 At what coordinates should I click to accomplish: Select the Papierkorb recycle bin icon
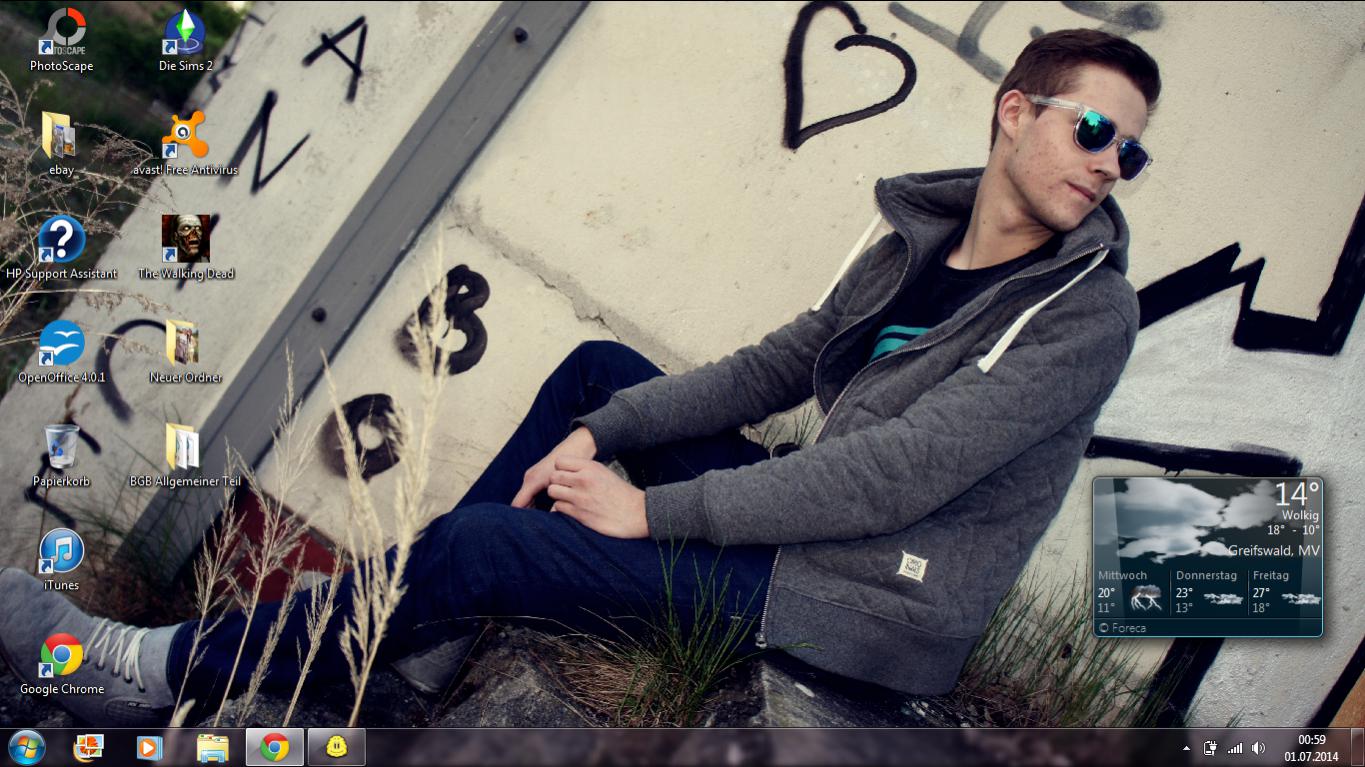pyautogui.click(x=62, y=447)
